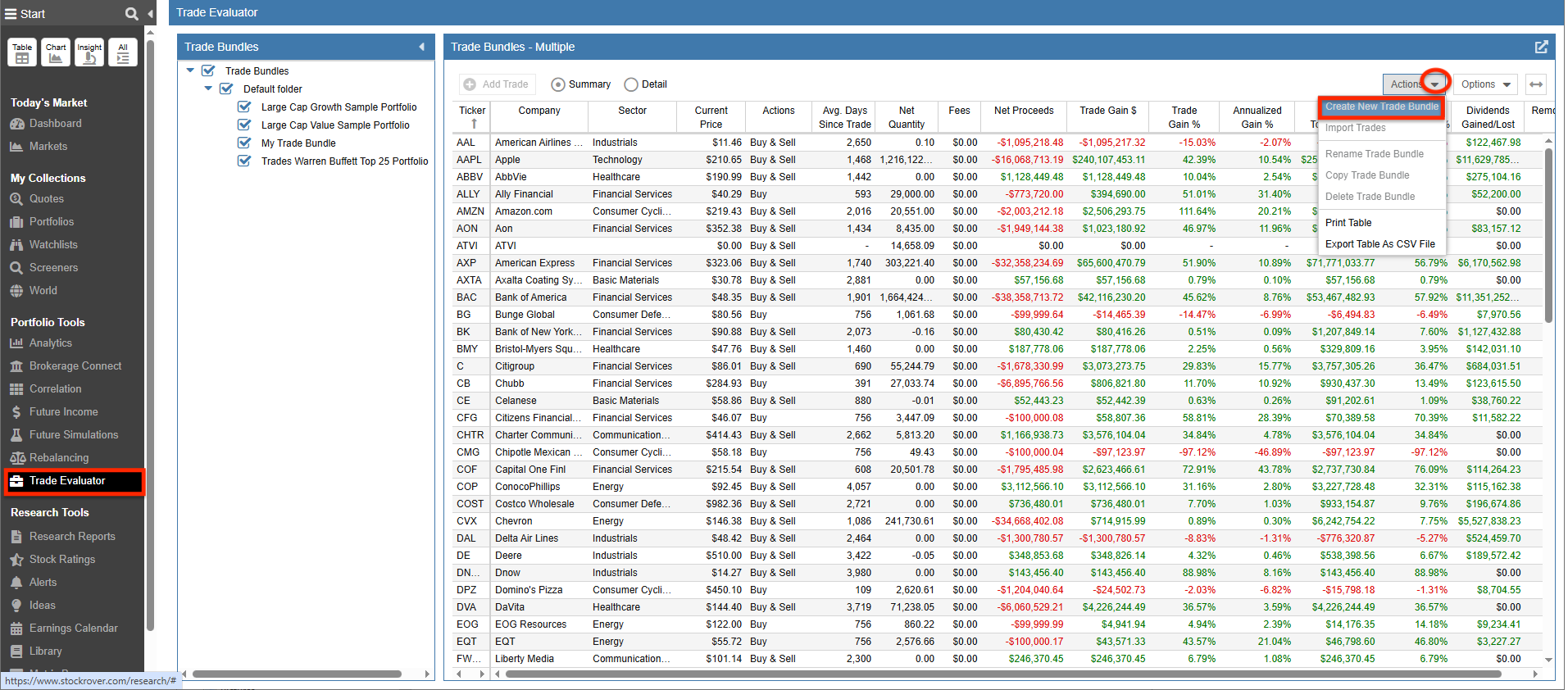Image resolution: width=1568 pixels, height=690 pixels.
Task: Open a new Chart view
Action: click(56, 52)
